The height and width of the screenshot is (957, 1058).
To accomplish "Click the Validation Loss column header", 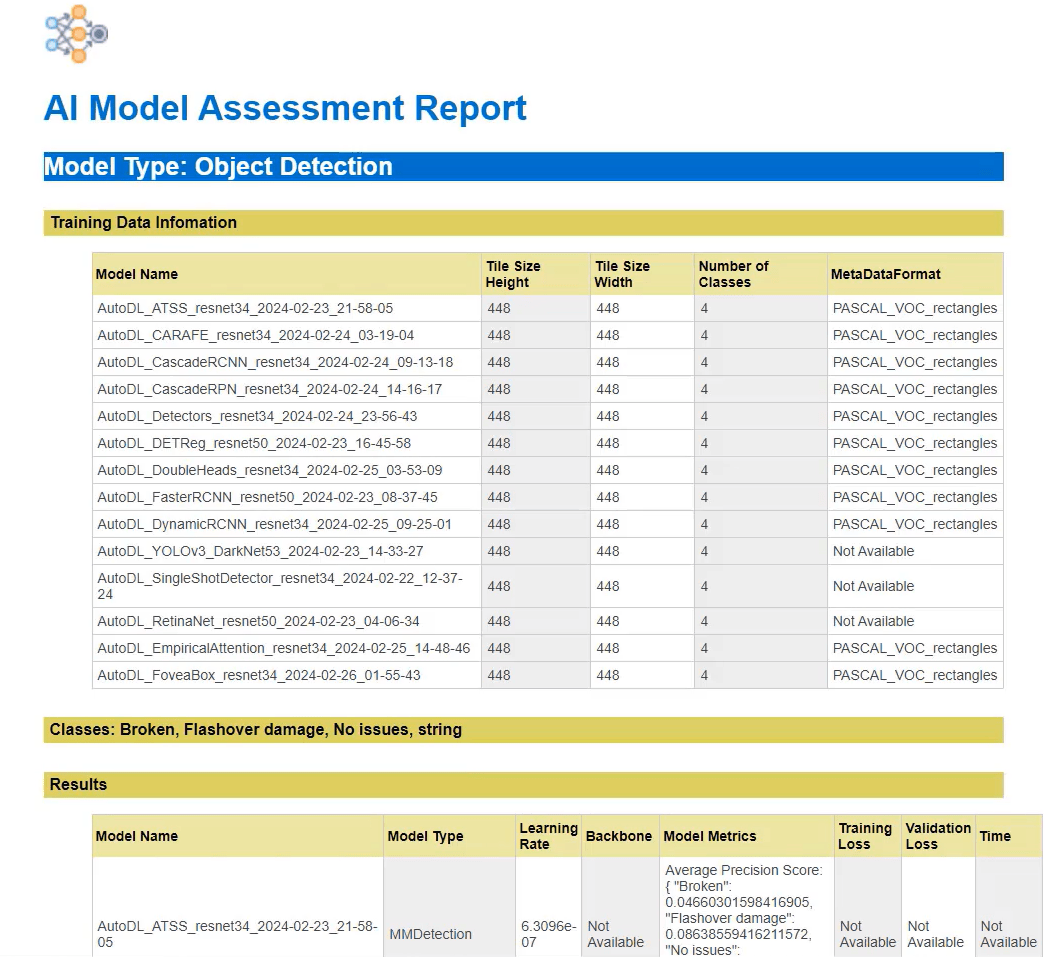I will tap(938, 836).
